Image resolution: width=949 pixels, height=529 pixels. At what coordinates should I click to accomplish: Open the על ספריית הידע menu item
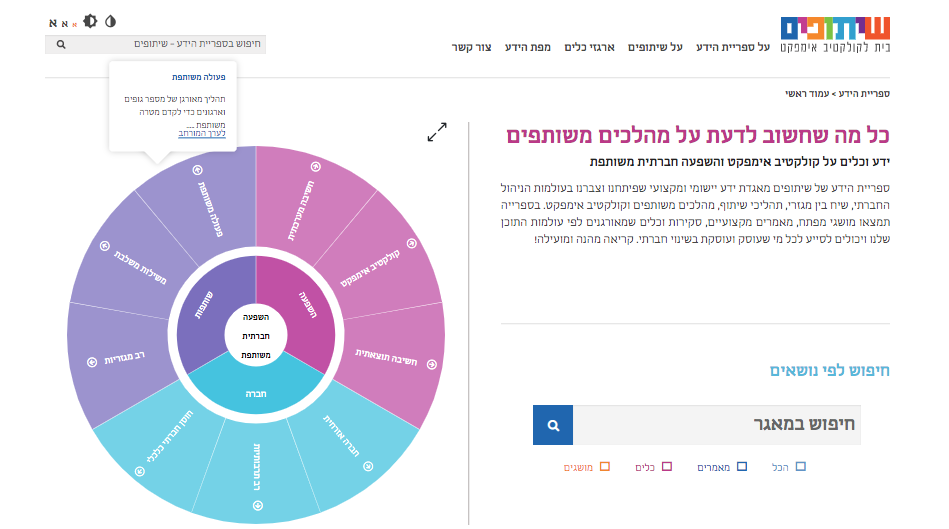pyautogui.click(x=732, y=47)
